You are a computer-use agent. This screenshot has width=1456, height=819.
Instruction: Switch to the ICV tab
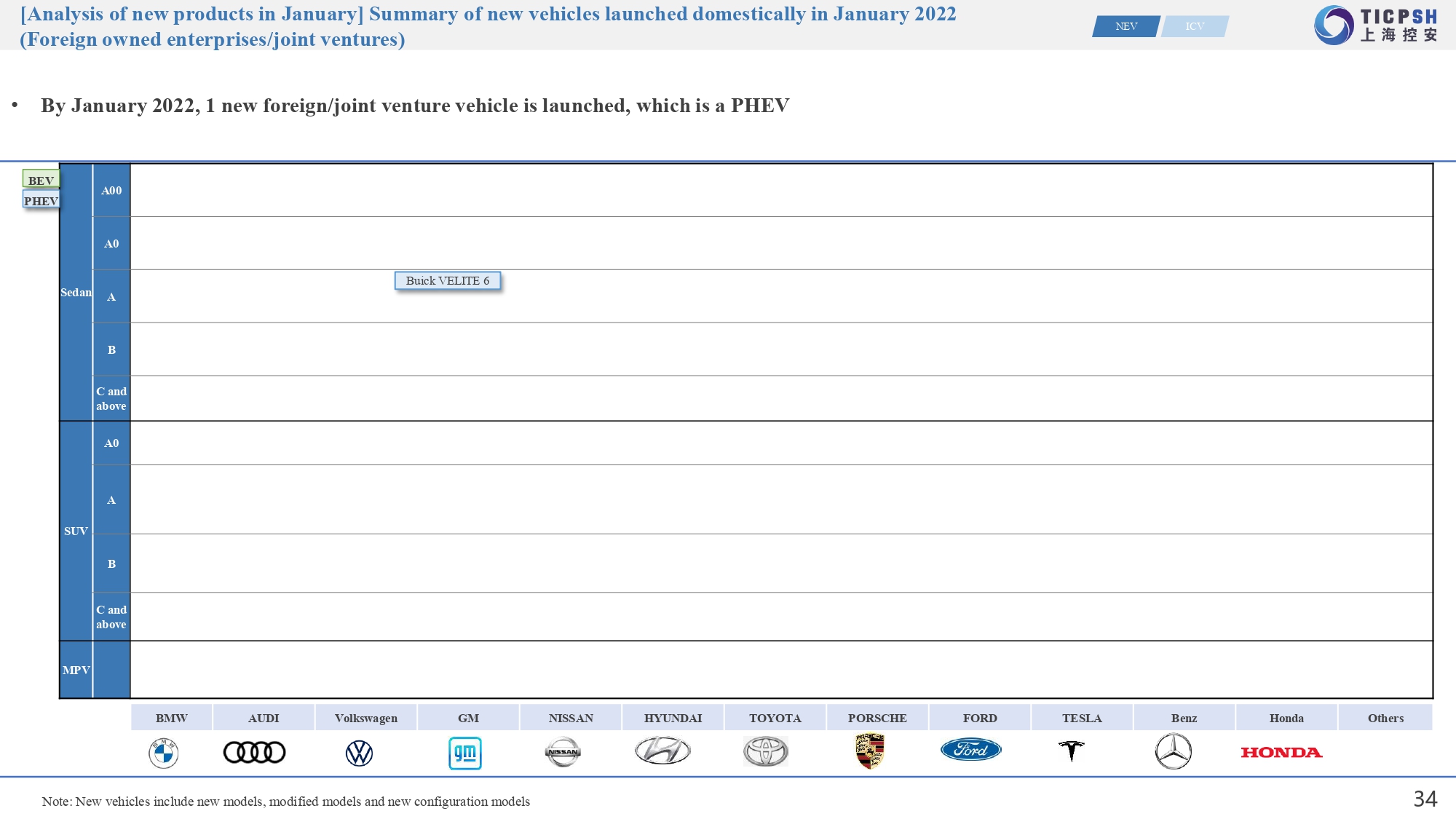click(x=1195, y=26)
